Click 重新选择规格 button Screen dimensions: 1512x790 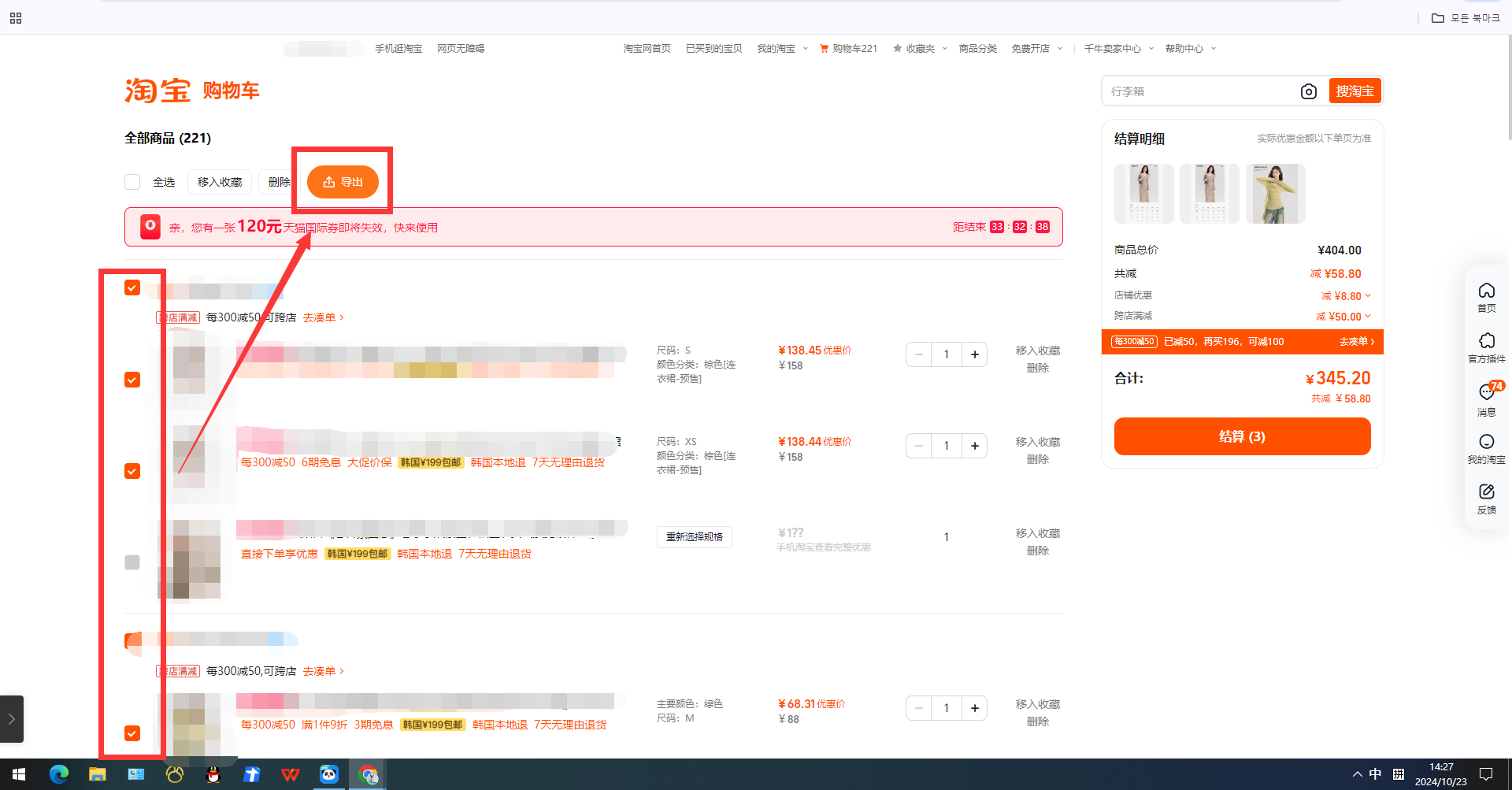click(694, 537)
